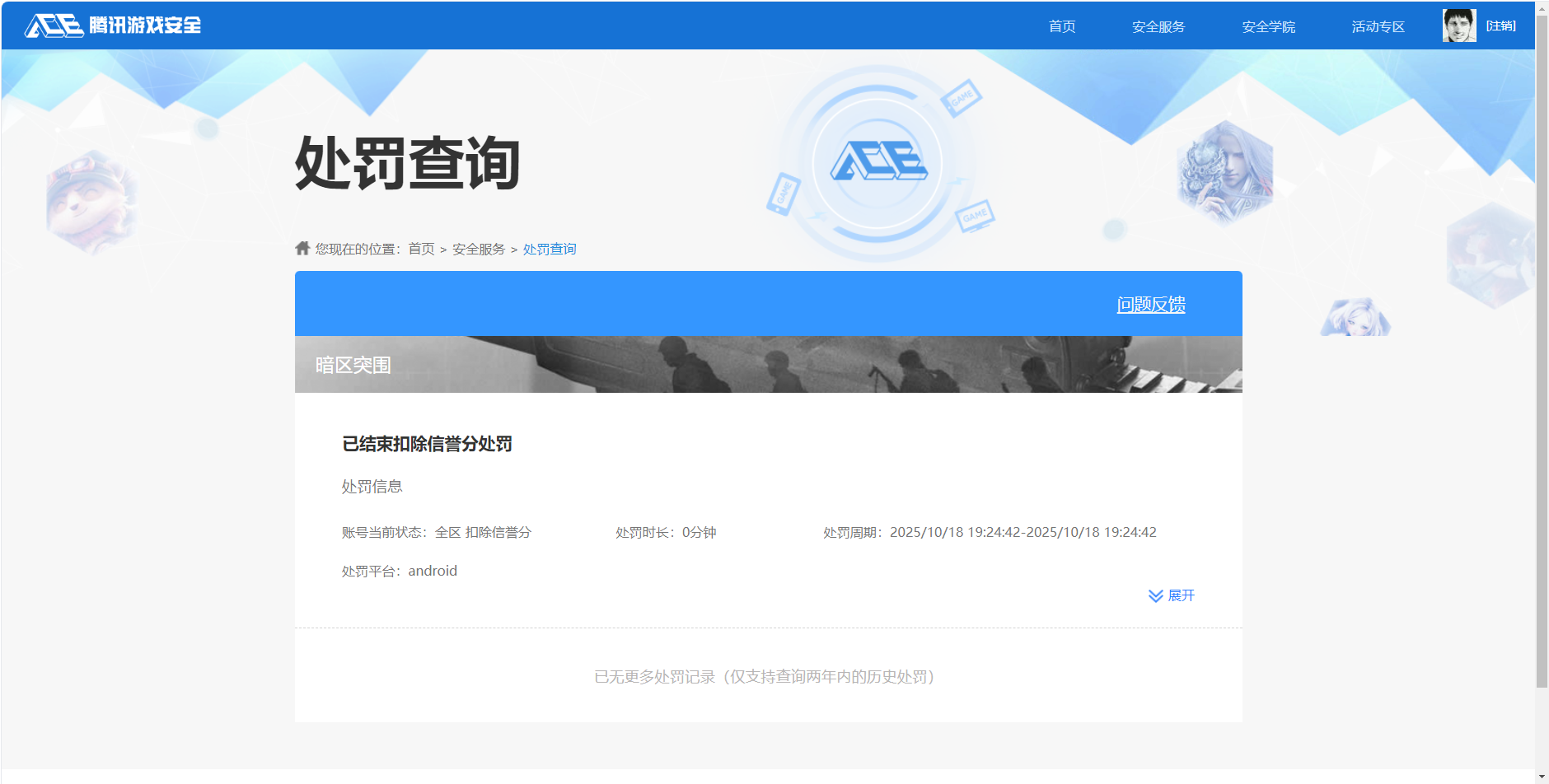Click the 处罚查询 breadcrumb text
Viewport: 1549px width, 784px height.
pyautogui.click(x=549, y=248)
